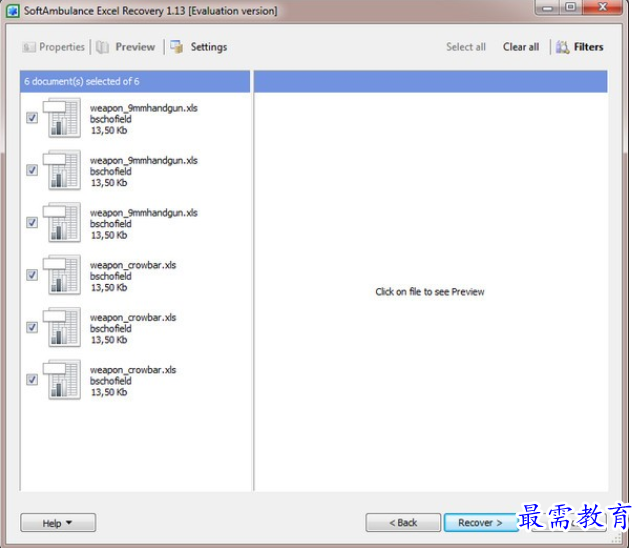Click the Properties toolbar icon
640x548 pixels.
click(29, 47)
